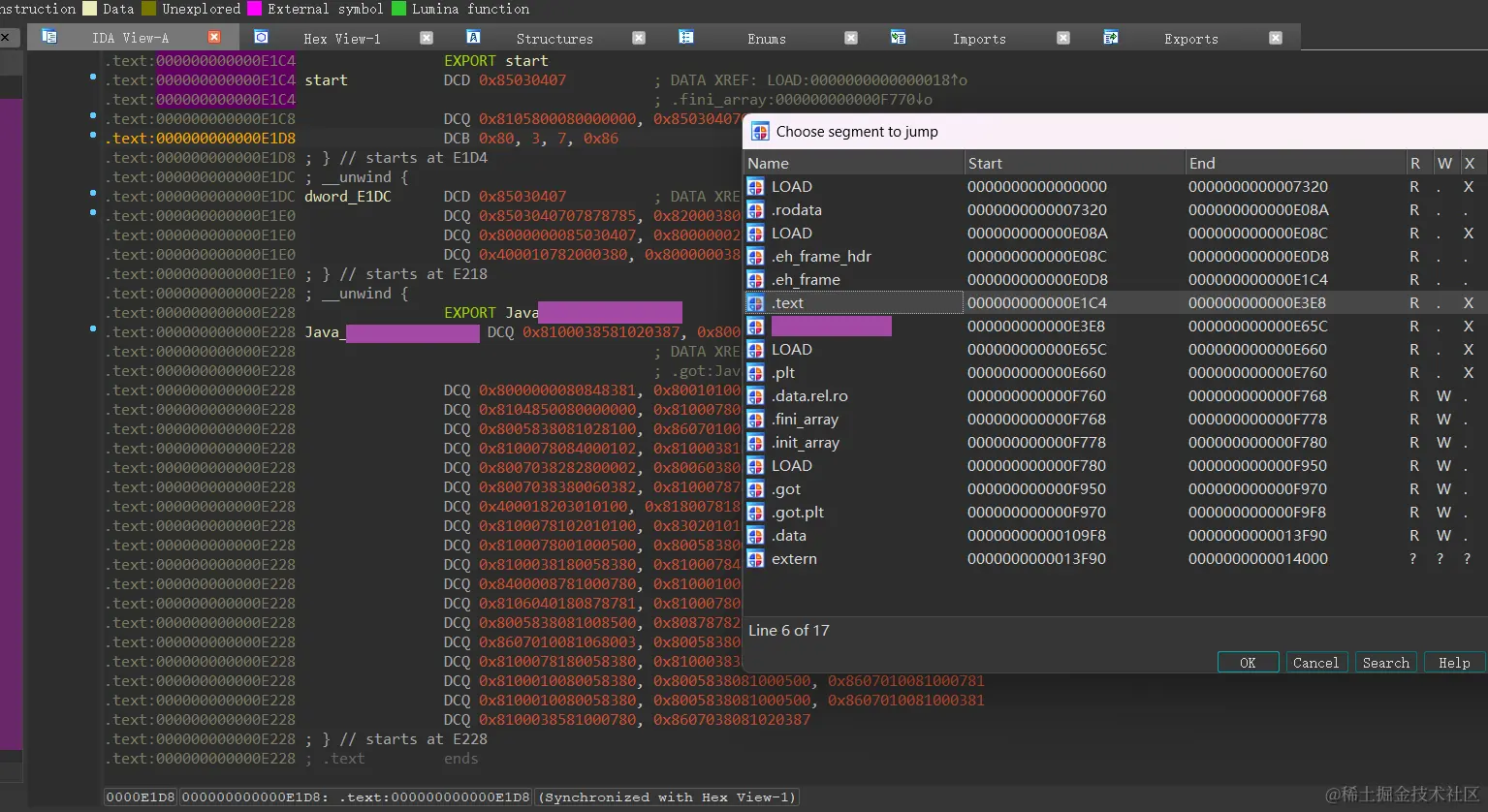Sort segments by the Name column header
1488x812 pixels.
coord(853,163)
